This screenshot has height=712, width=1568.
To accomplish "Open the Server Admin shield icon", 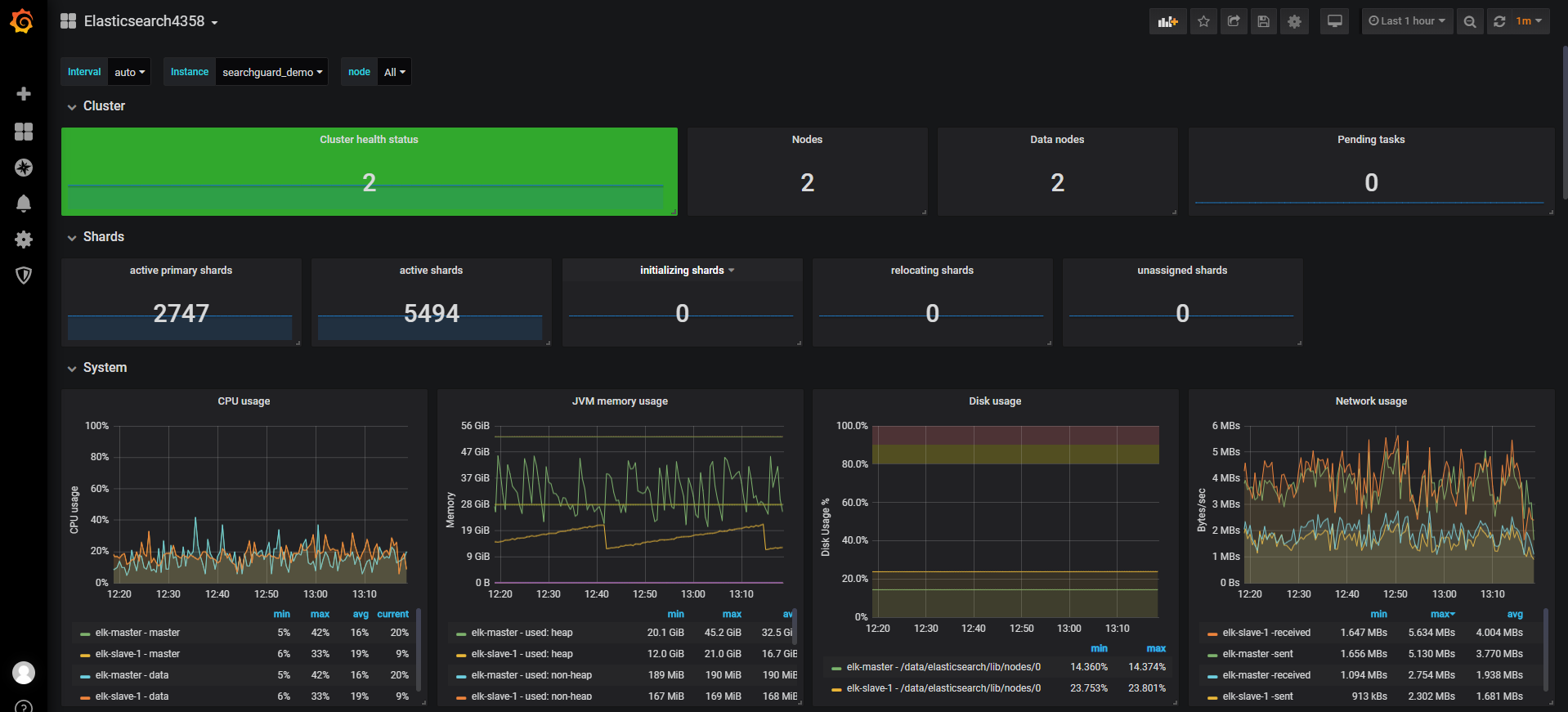I will (x=24, y=275).
